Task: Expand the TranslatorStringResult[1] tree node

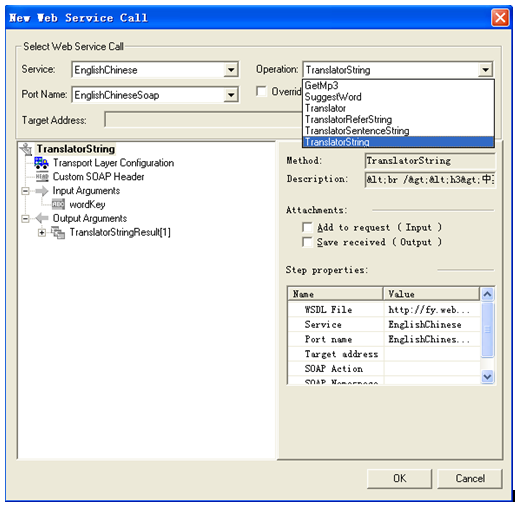Action: coord(42,233)
